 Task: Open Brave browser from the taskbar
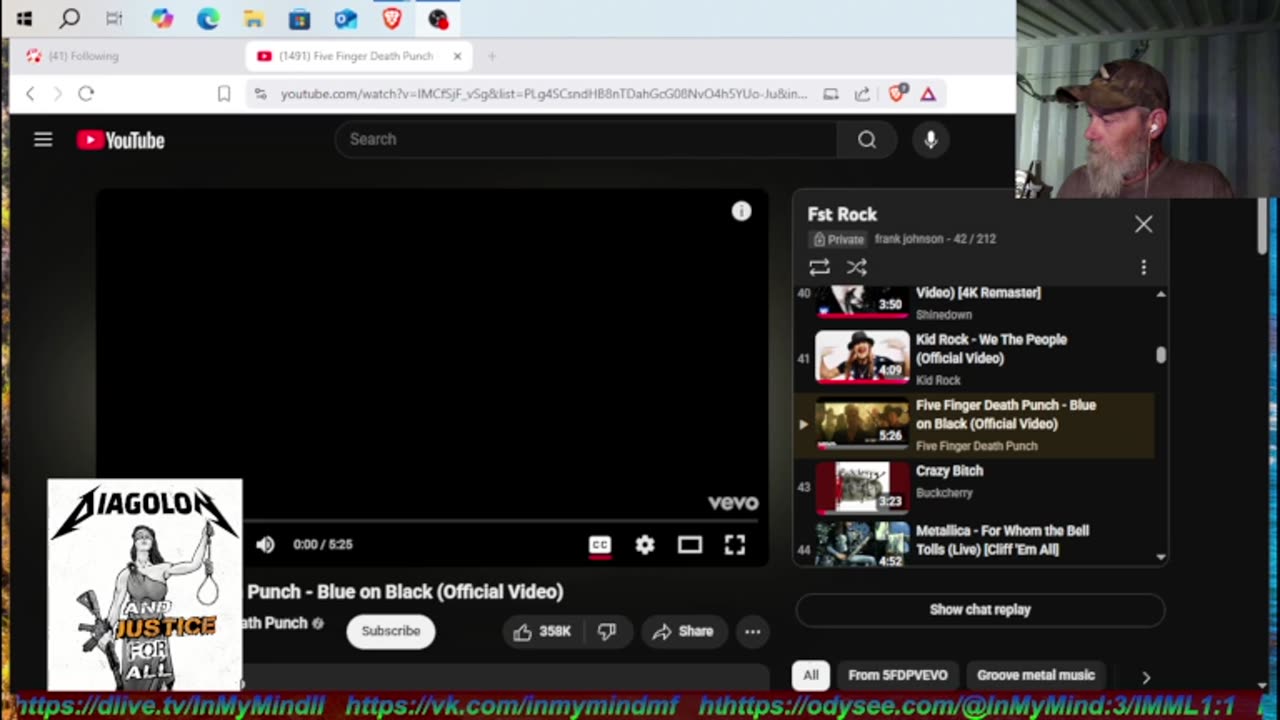tap(392, 18)
